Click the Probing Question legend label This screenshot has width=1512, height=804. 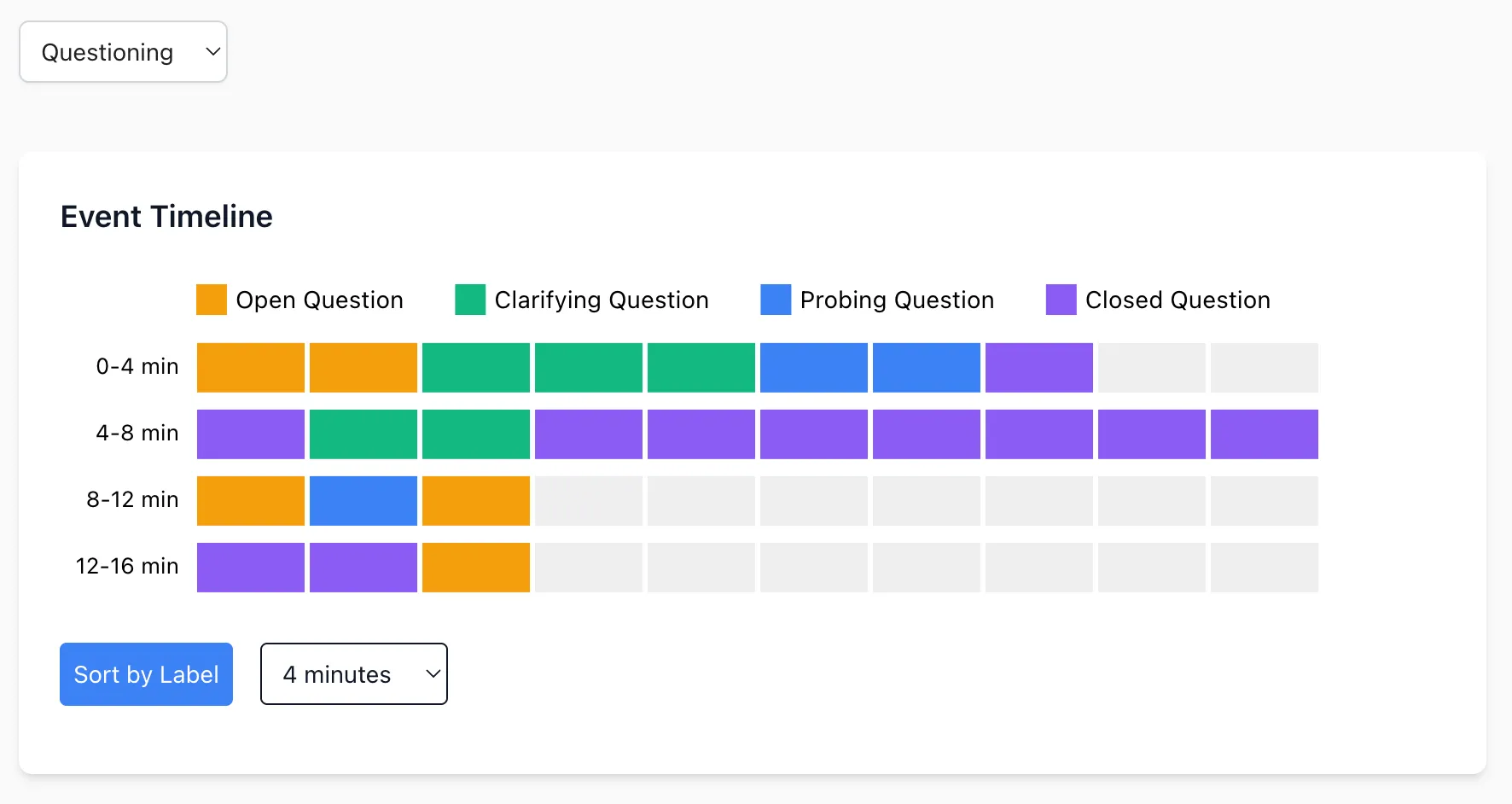(897, 300)
